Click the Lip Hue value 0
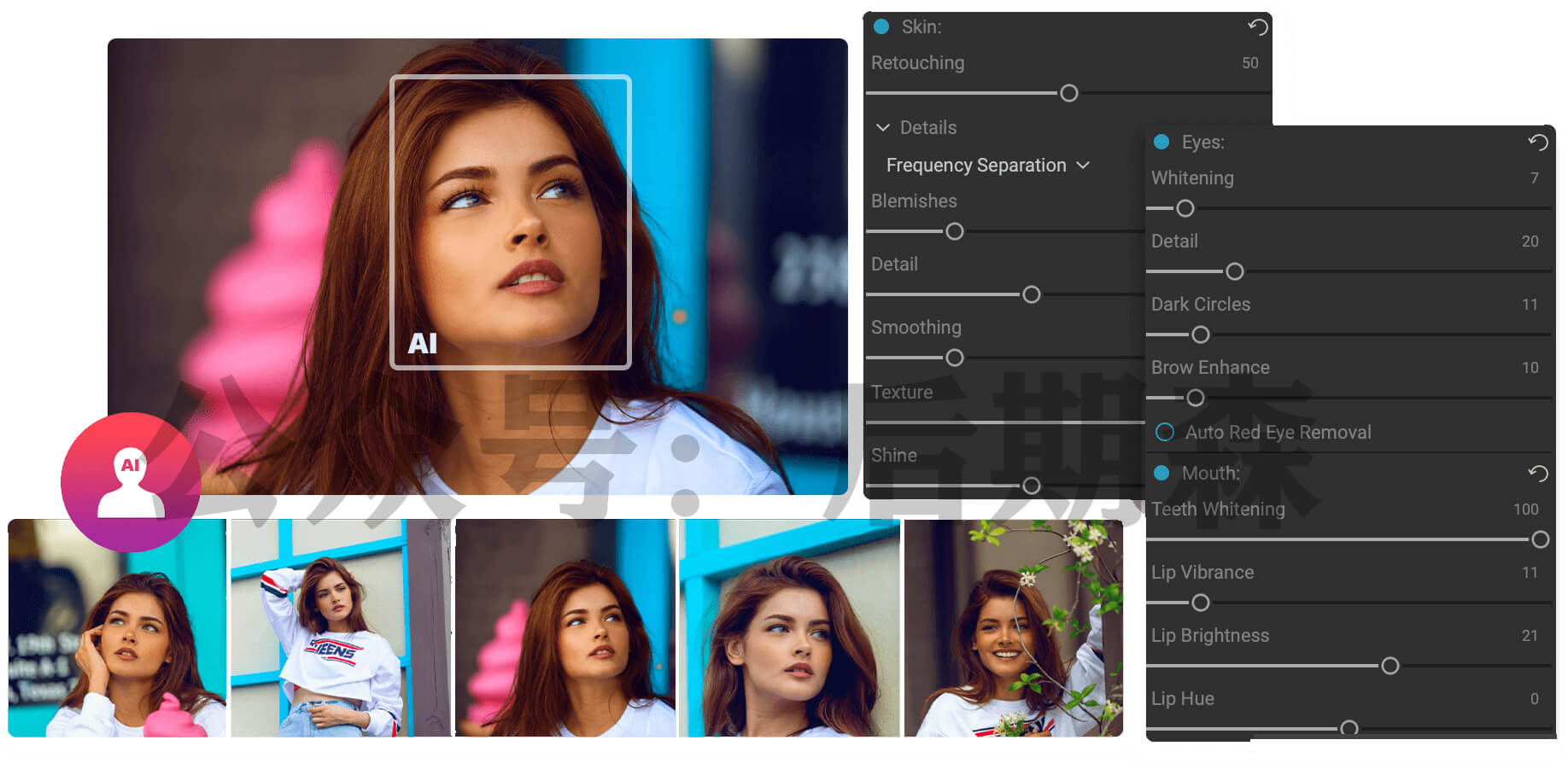This screenshot has height=769, width=1568. (x=1535, y=699)
